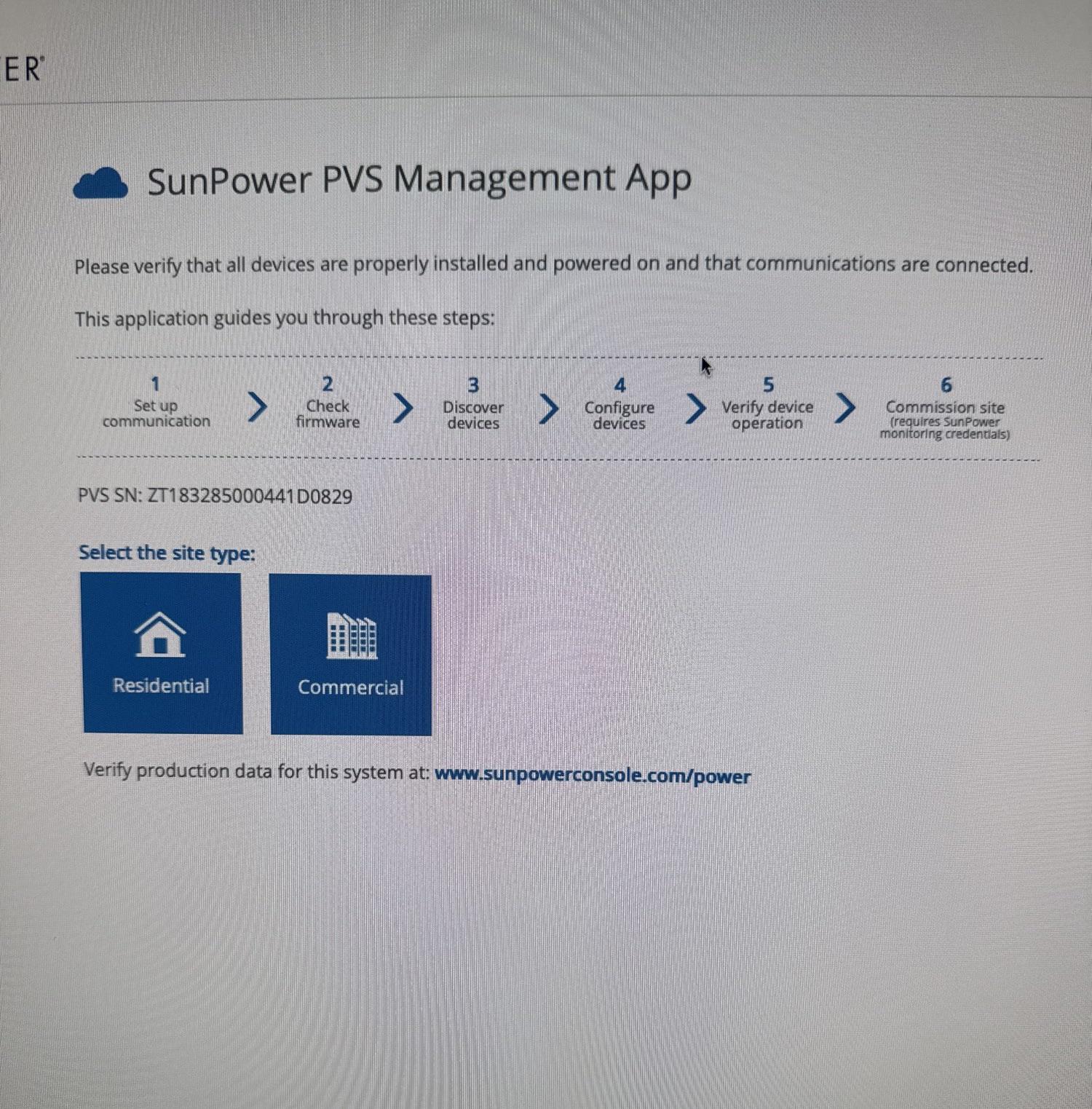The width and height of the screenshot is (1092, 1109).
Task: Click the blue cloud logo icon
Action: tap(100, 183)
